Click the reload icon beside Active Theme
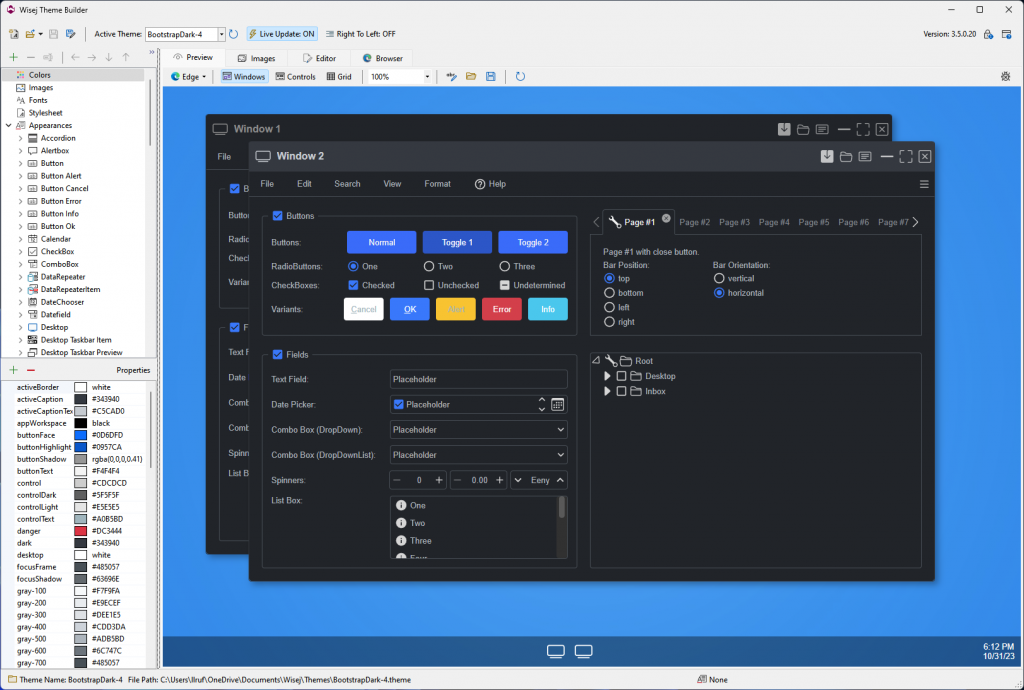 (x=234, y=34)
